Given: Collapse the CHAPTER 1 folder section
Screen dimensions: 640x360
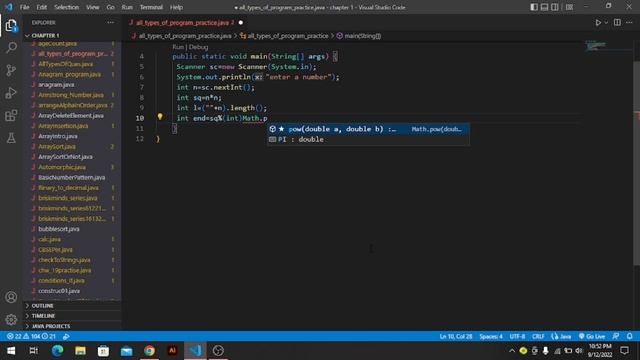Looking at the screenshot, I should click(45, 36).
